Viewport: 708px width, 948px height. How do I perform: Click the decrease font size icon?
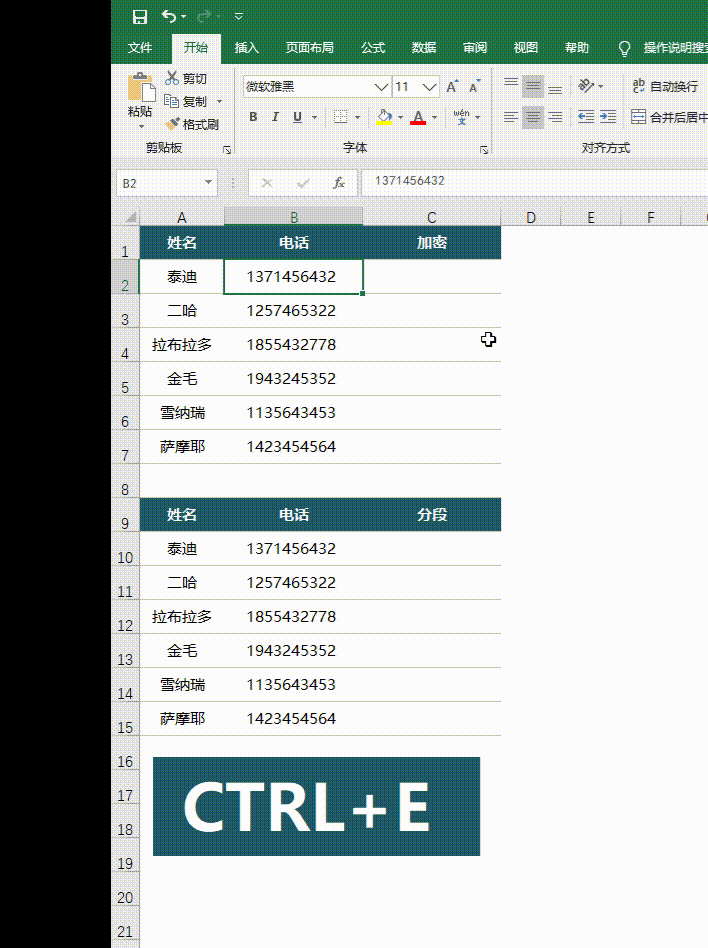[475, 86]
